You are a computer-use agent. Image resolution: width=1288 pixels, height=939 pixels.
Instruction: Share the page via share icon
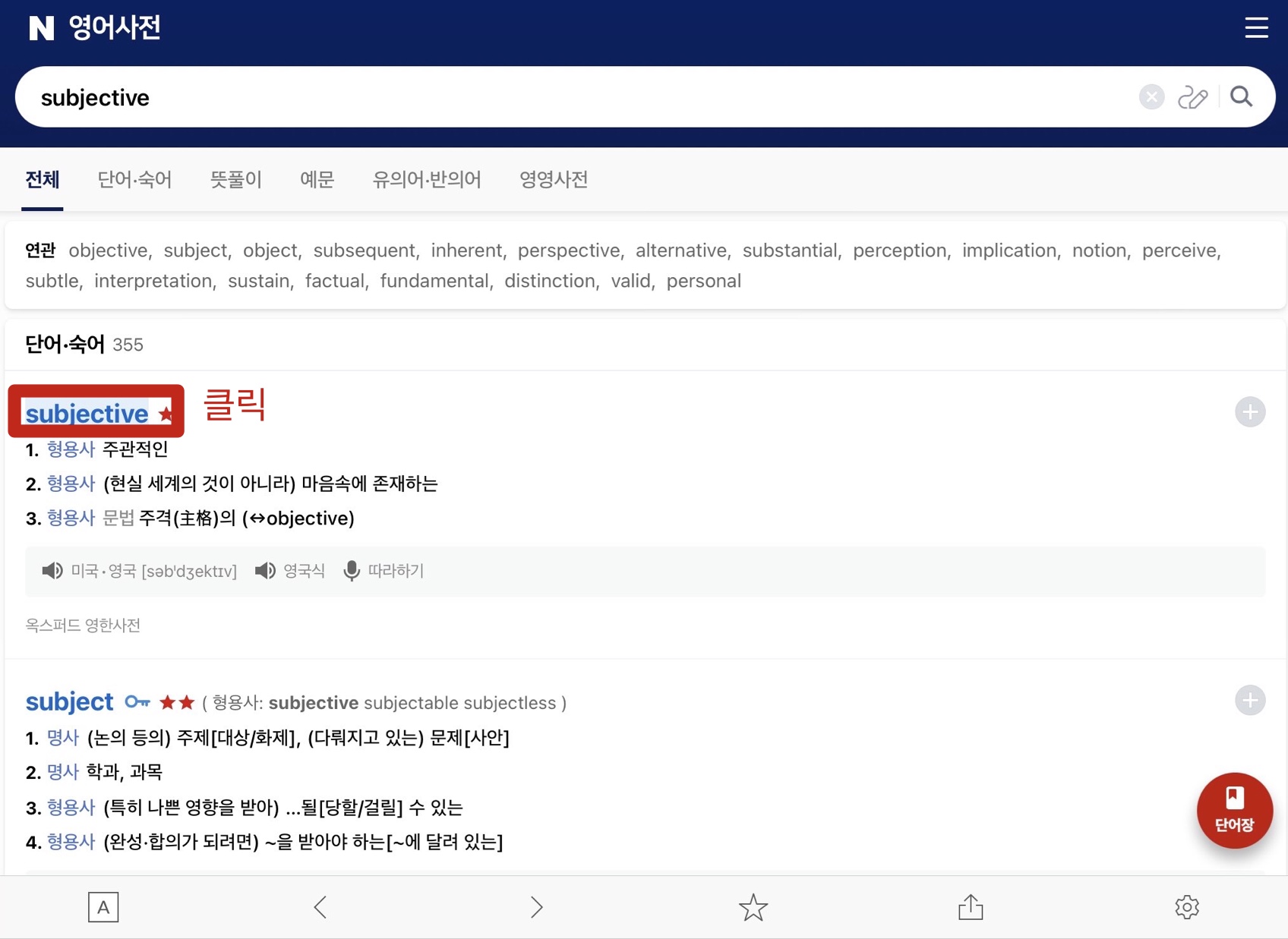[971, 906]
